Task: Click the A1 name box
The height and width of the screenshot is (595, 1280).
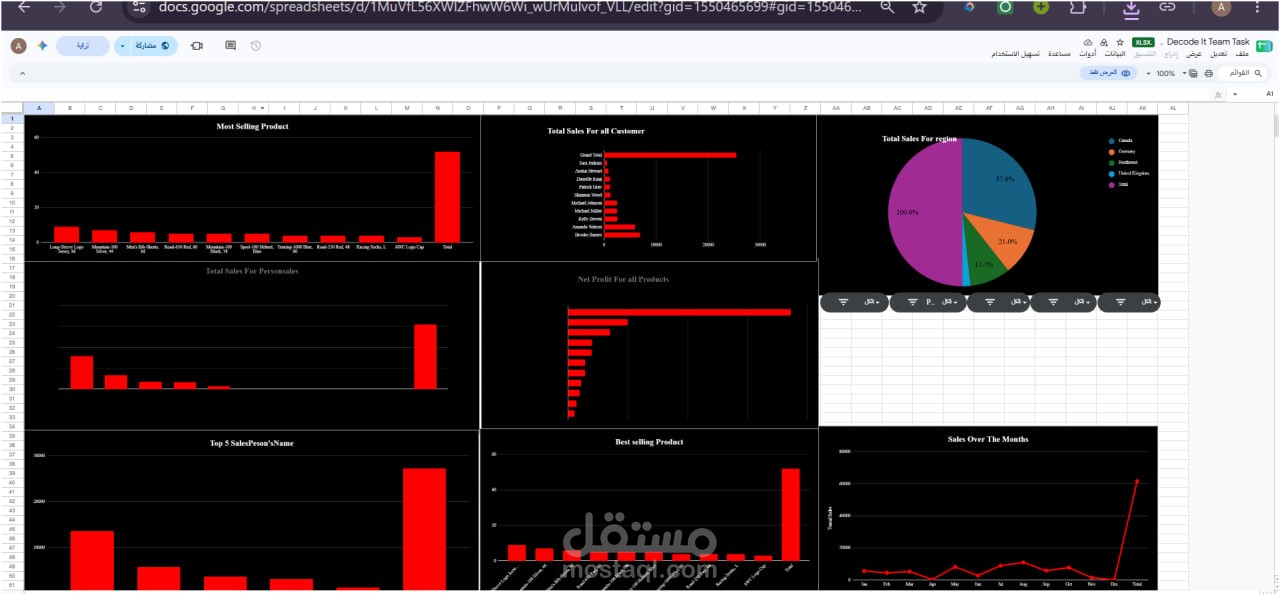Action: [1259, 94]
